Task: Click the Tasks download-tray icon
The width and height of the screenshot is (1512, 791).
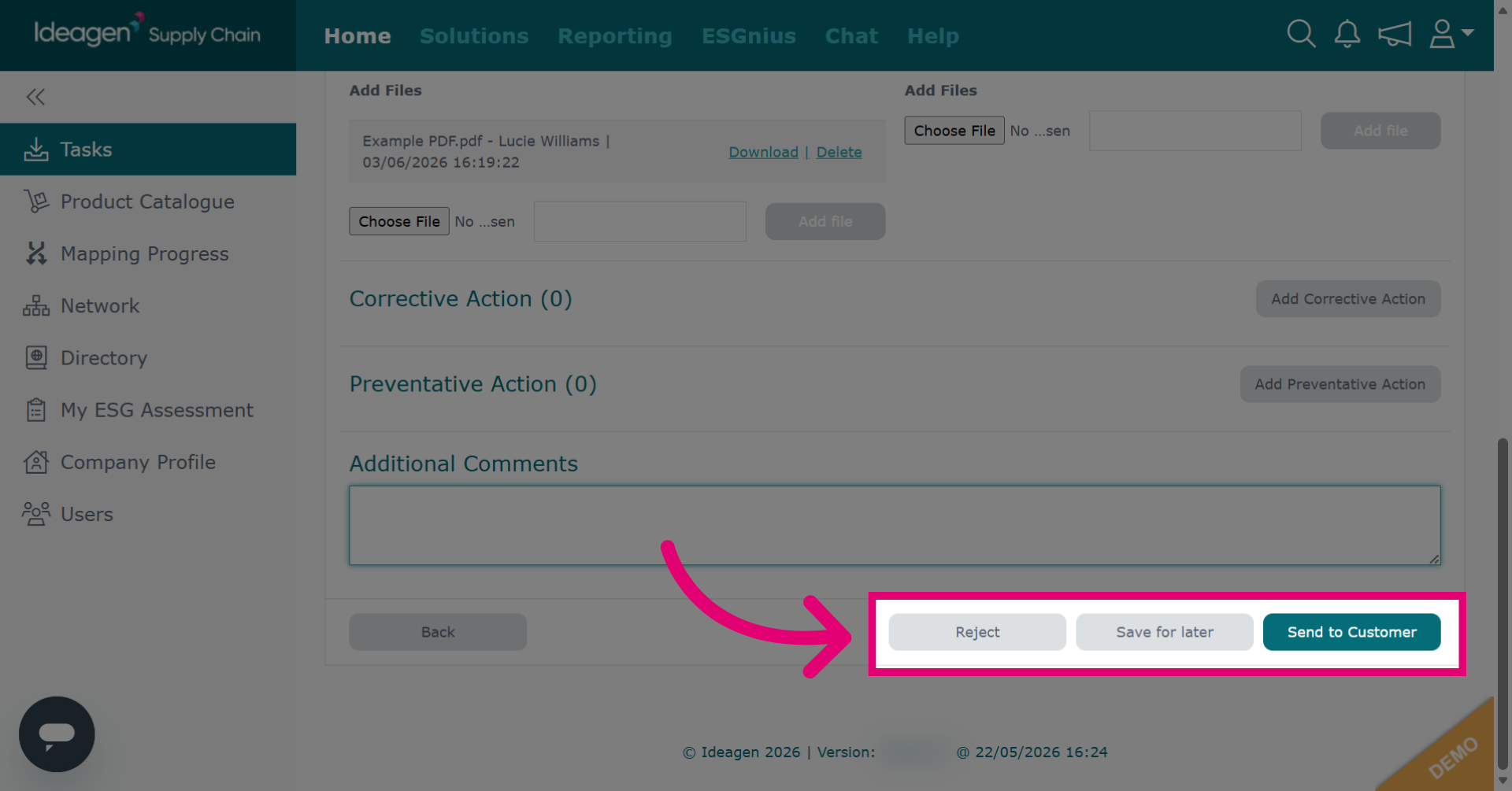Action: (x=36, y=149)
